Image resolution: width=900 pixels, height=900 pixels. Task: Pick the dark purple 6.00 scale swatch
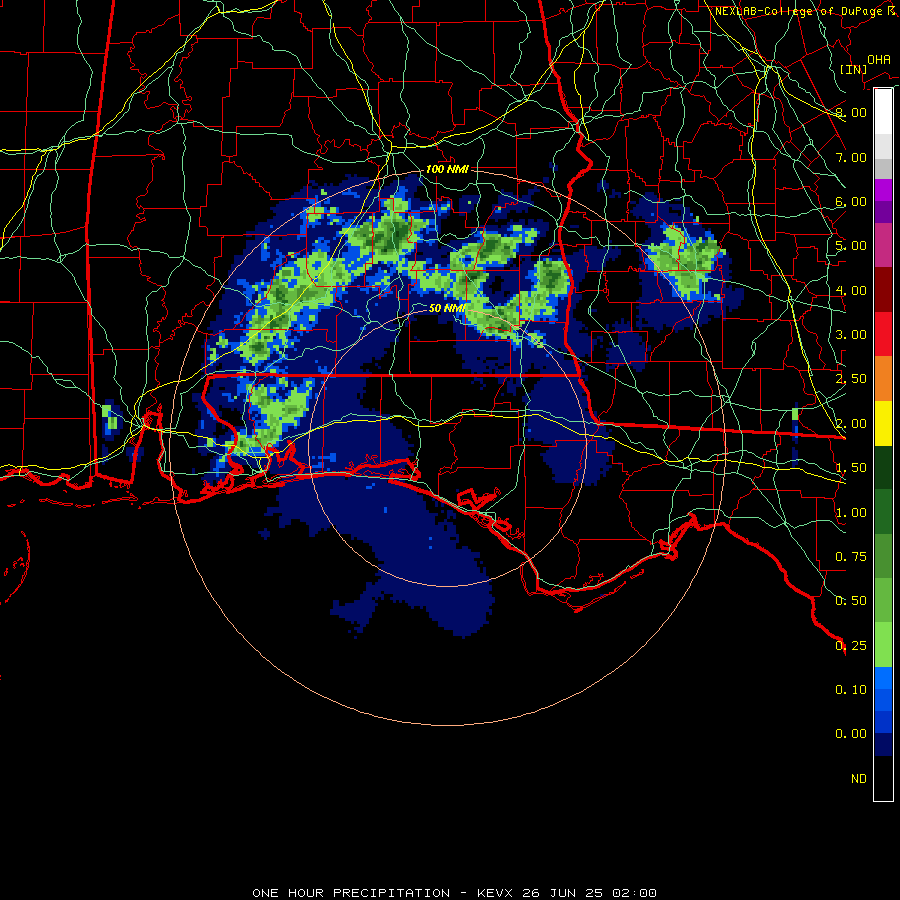coord(883,212)
